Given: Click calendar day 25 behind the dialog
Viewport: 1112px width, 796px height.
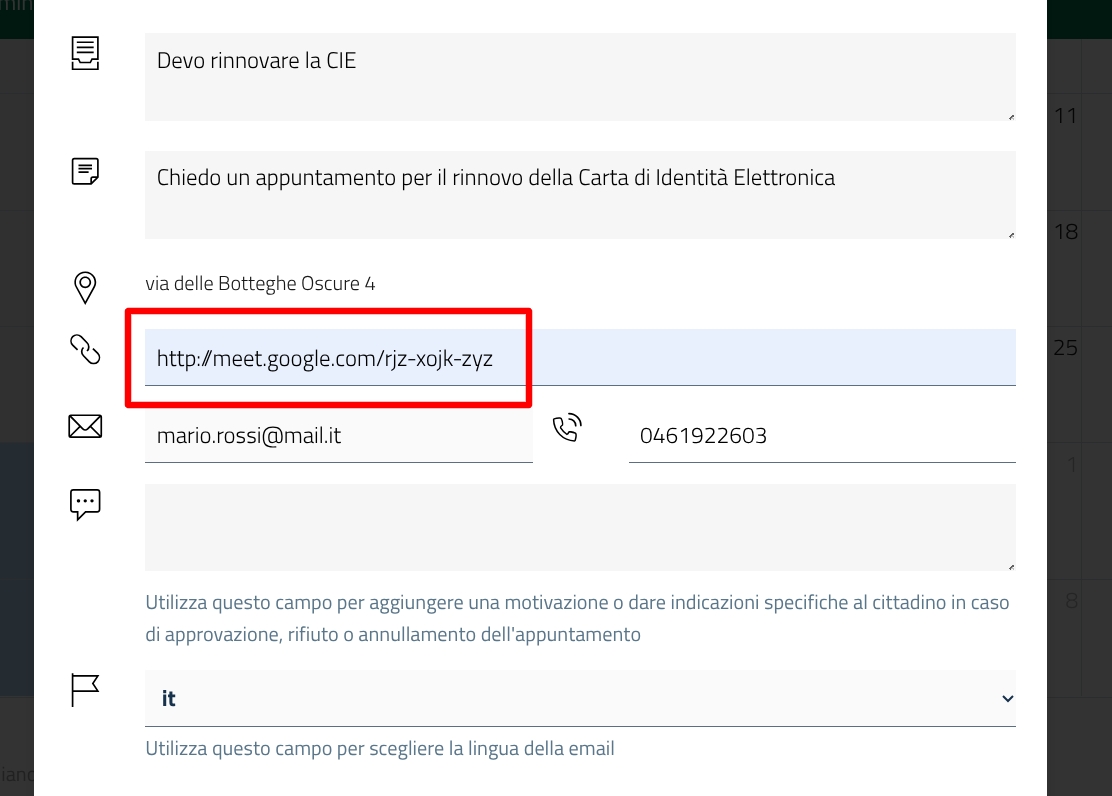Looking at the screenshot, I should 1066,348.
